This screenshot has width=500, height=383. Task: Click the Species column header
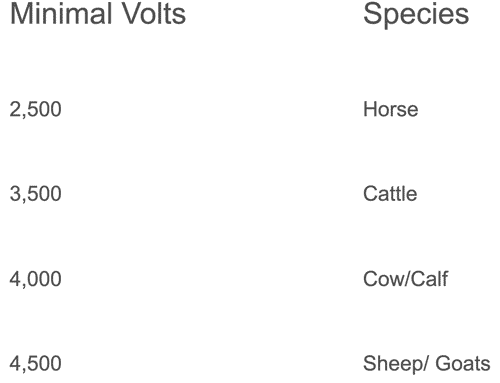click(416, 15)
